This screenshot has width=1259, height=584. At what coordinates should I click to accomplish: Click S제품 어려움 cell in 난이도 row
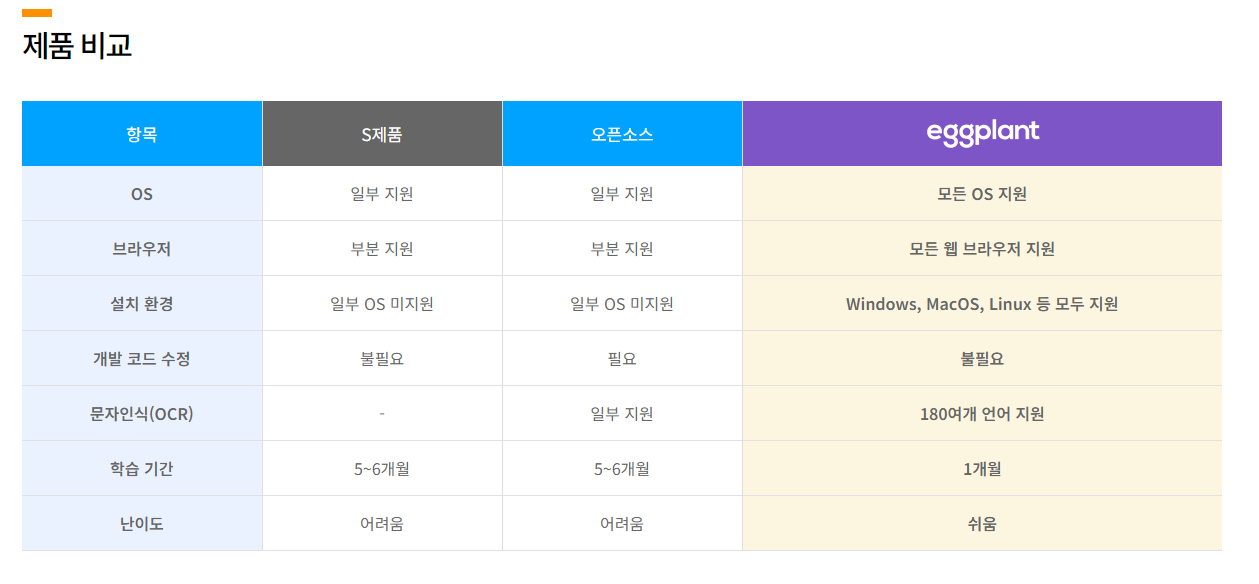382,524
